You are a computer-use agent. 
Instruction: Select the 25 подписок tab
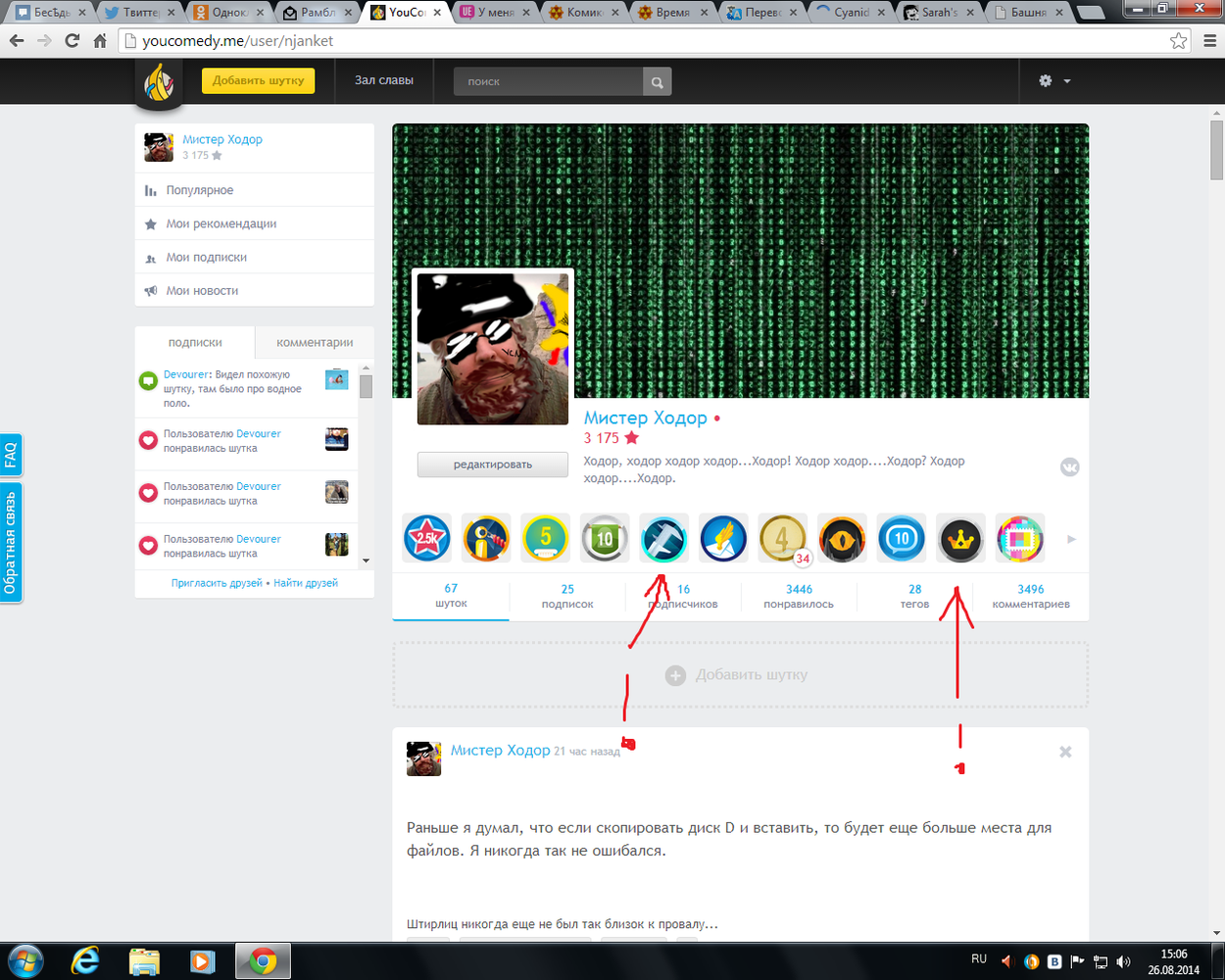point(567,596)
